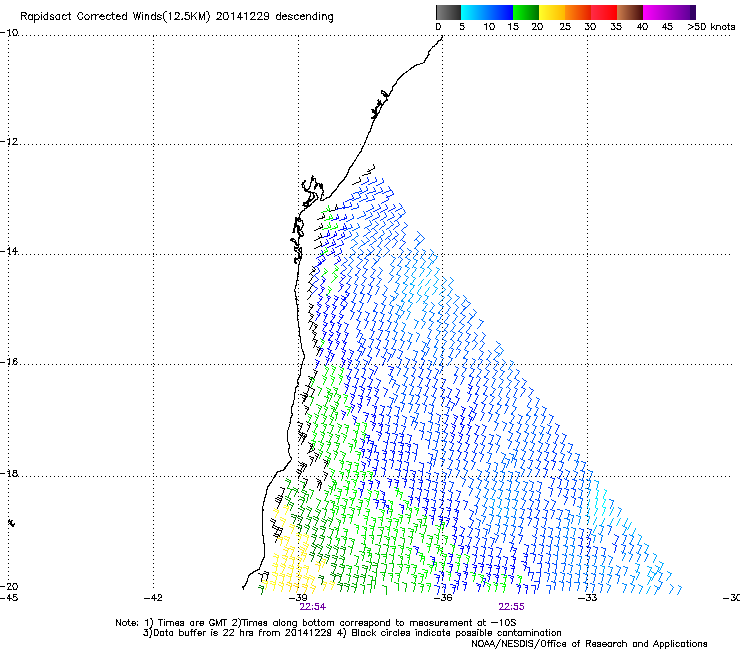
Task: Click the '-14' latitude axis label
Action: click(x=9, y=251)
